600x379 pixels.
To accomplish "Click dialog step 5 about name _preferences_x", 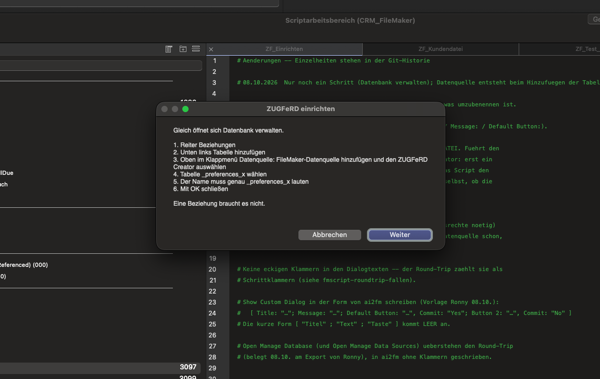I will [241, 181].
